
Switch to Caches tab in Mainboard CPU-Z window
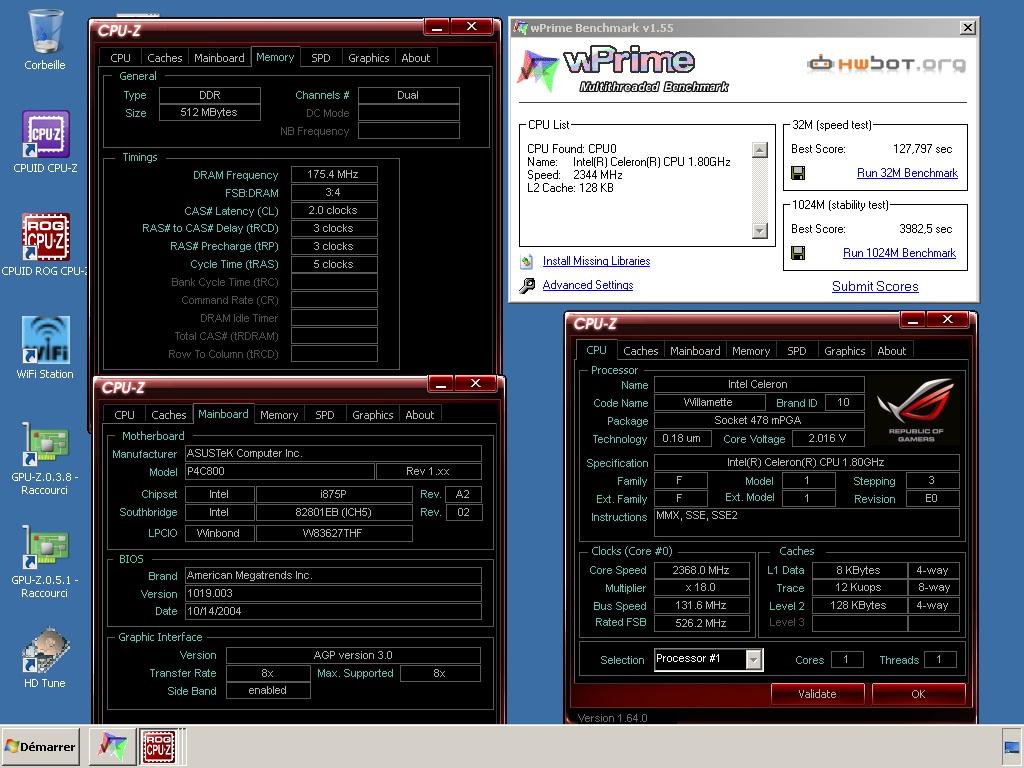point(168,415)
